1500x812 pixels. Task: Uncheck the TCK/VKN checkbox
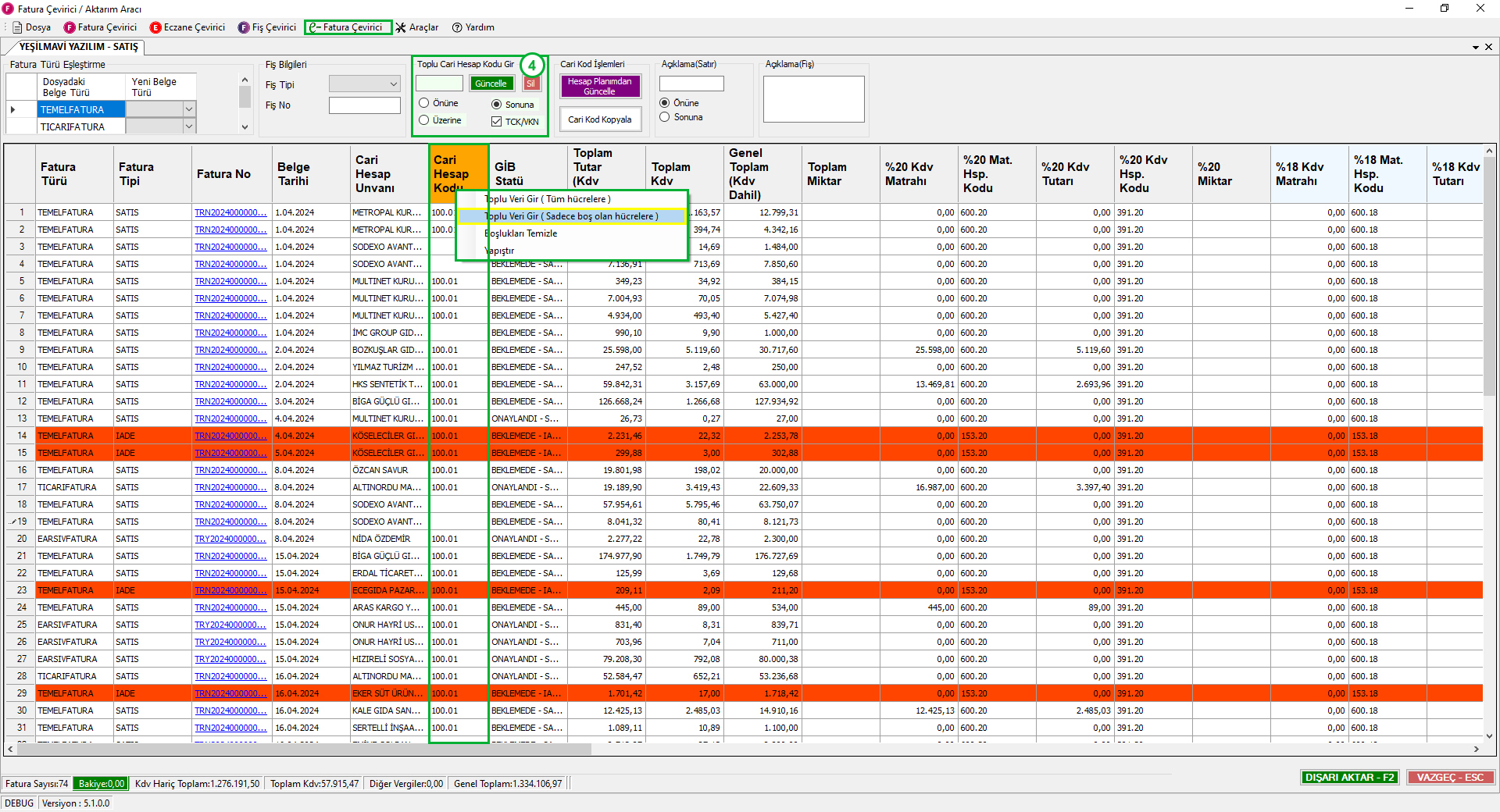point(496,122)
